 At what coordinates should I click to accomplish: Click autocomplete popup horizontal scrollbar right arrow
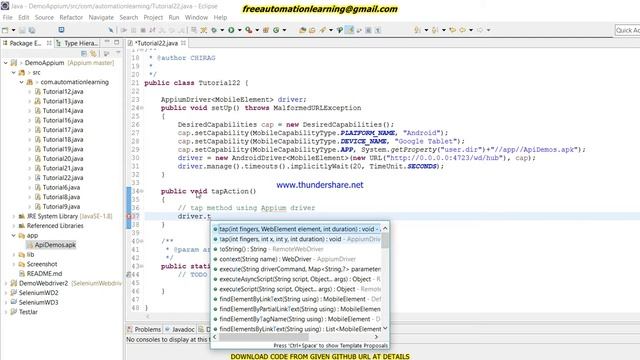pyautogui.click(x=376, y=337)
